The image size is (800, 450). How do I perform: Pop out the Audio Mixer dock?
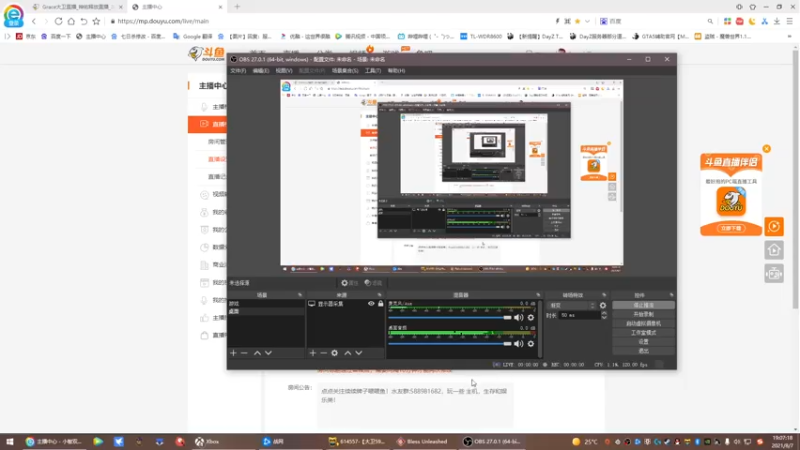(538, 295)
